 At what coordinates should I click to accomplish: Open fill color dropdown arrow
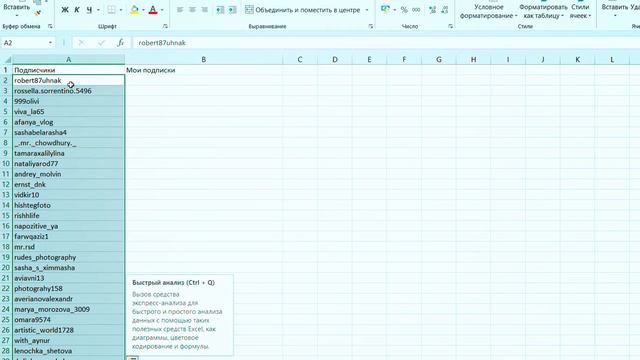tap(143, 10)
